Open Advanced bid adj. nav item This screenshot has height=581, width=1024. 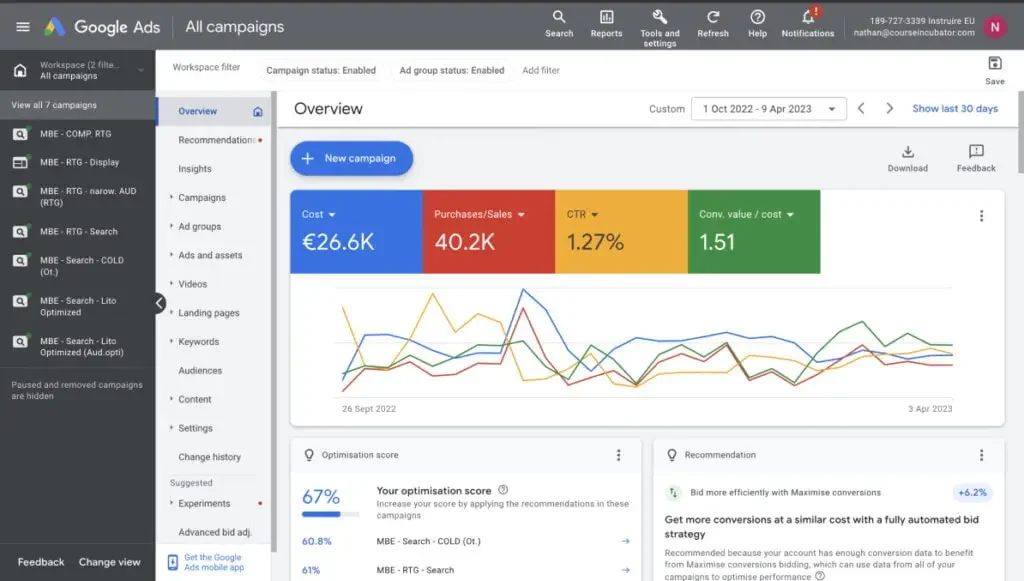215,533
